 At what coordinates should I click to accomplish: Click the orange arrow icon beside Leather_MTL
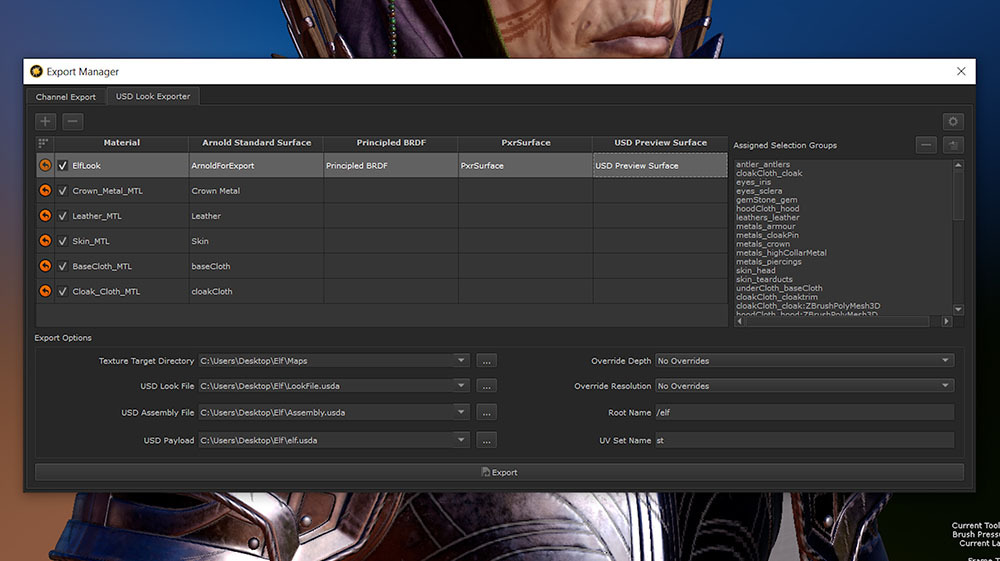point(45,216)
